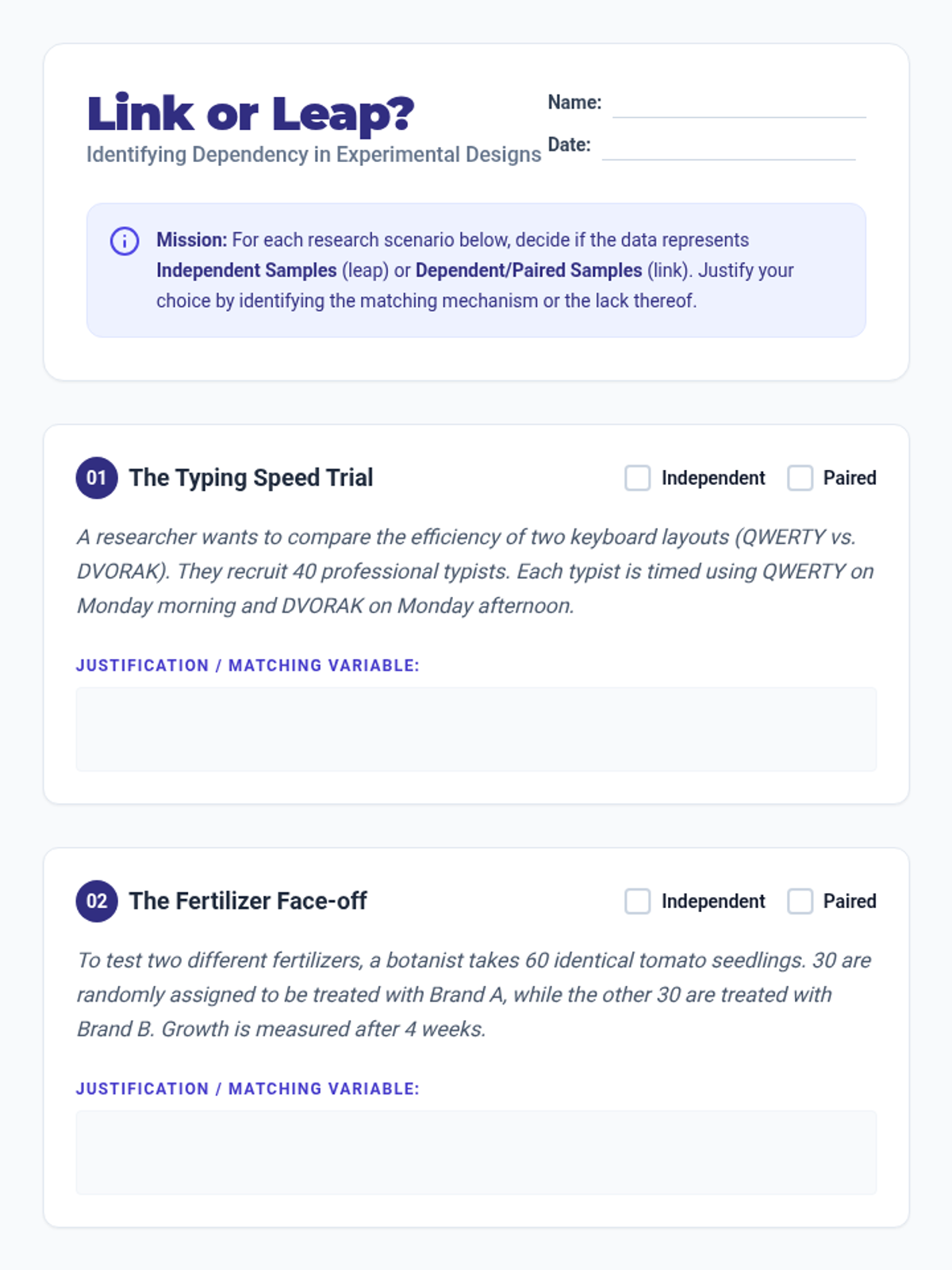The height and width of the screenshot is (1270, 952).
Task: Click the info icon beside Mission
Action: coord(125,241)
